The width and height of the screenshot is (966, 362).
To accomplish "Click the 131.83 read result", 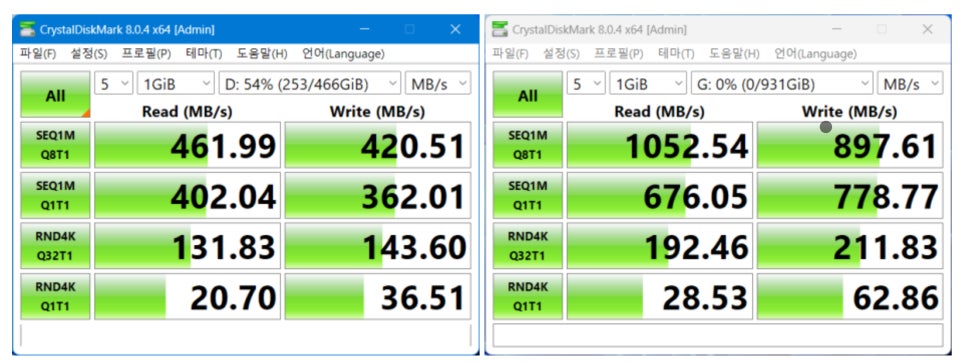I will (x=187, y=246).
